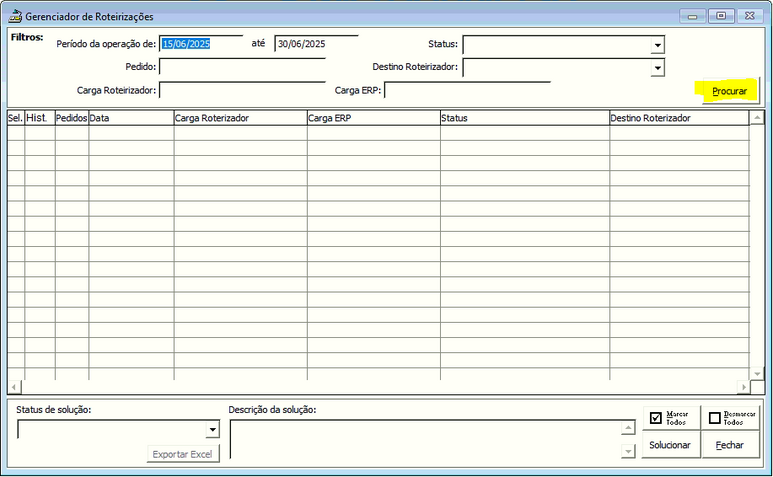Focus the Período da operação start date field
This screenshot has height=477, width=773.
click(x=201, y=43)
